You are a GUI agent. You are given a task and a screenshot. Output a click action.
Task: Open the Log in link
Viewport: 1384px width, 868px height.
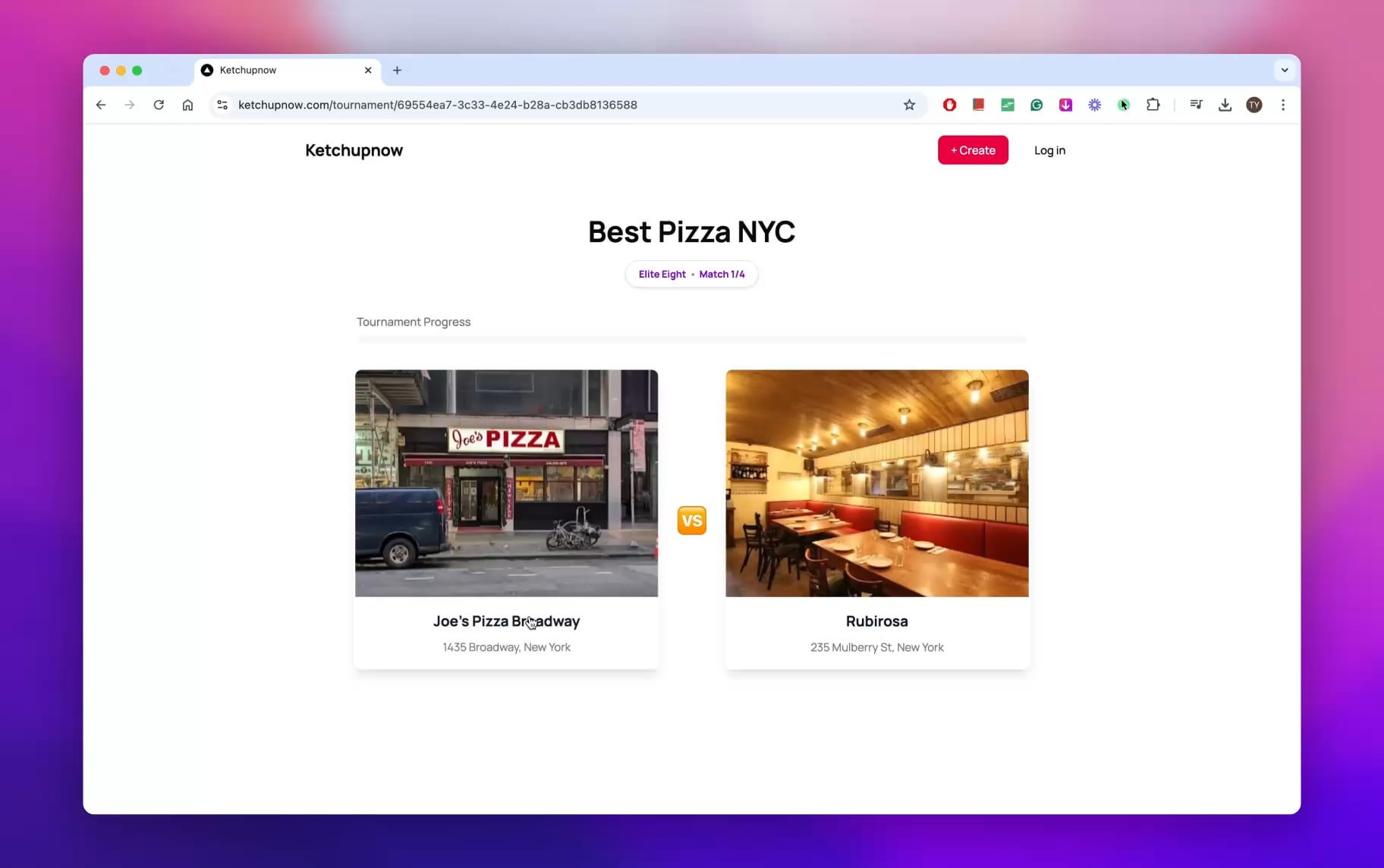(x=1049, y=150)
